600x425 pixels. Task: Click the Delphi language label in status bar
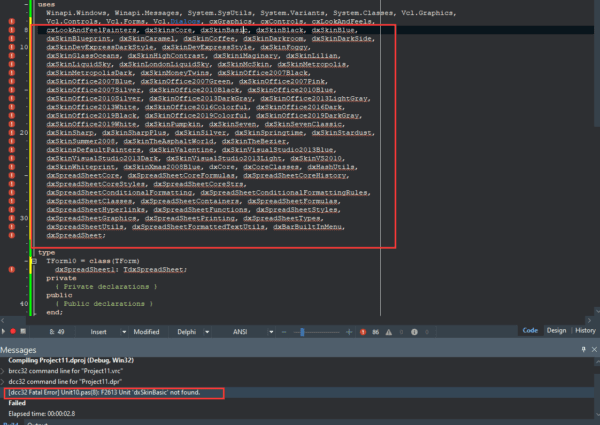pos(187,332)
